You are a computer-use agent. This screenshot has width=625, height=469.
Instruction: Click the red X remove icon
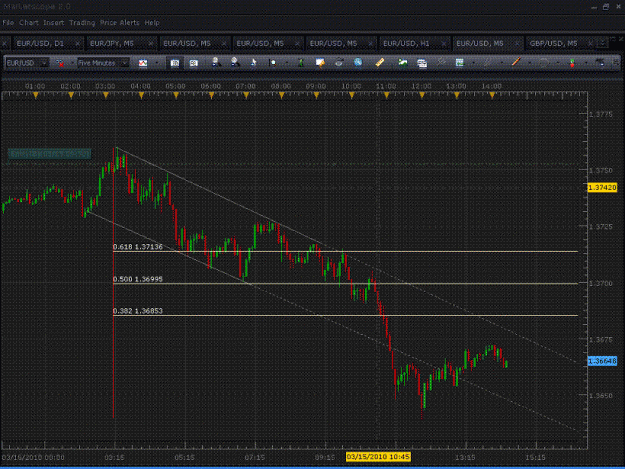coord(60,63)
